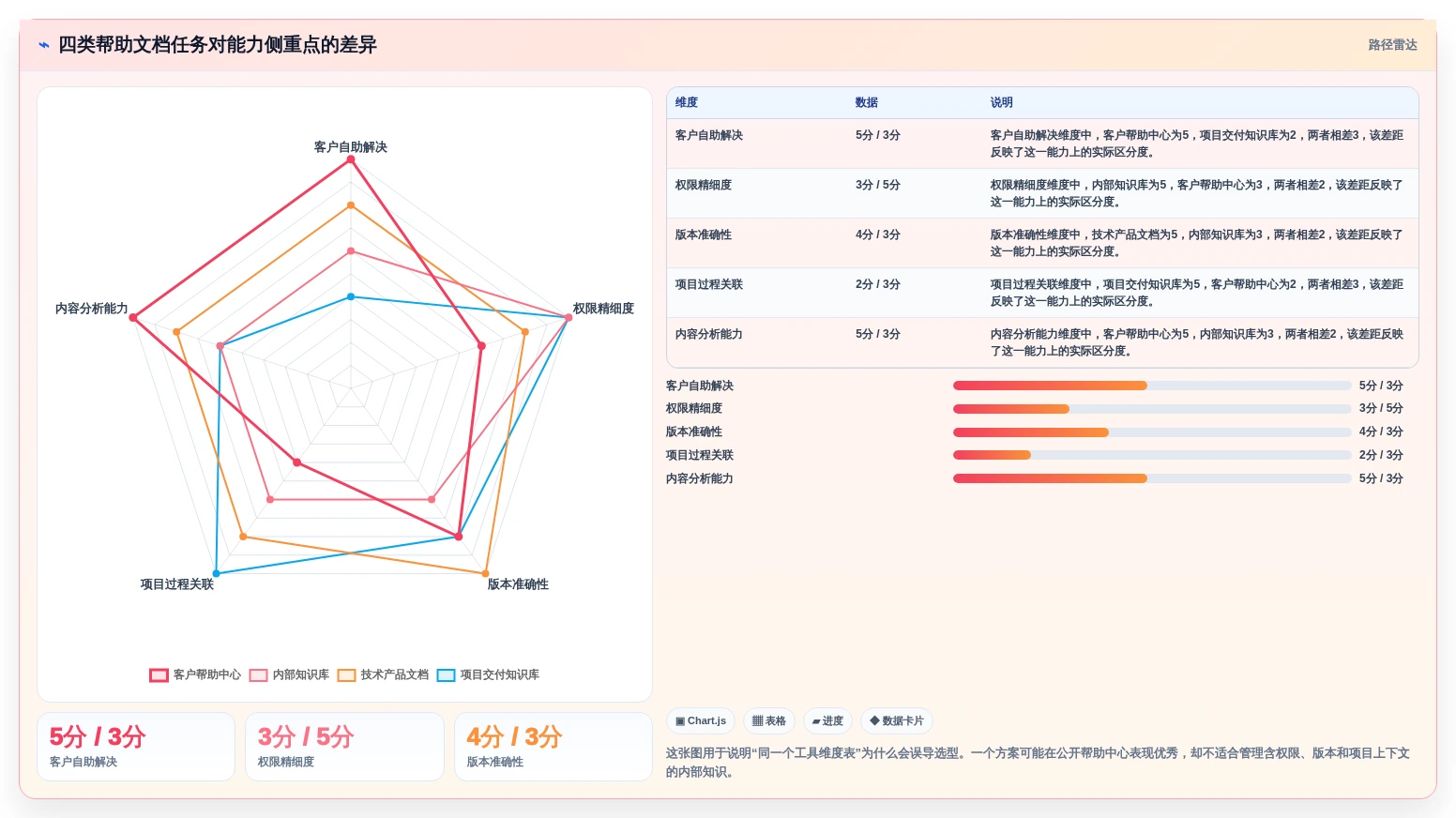Click the 进度 tag chip
Image resolution: width=1456 pixels, height=818 pixels.
pyautogui.click(x=827, y=721)
